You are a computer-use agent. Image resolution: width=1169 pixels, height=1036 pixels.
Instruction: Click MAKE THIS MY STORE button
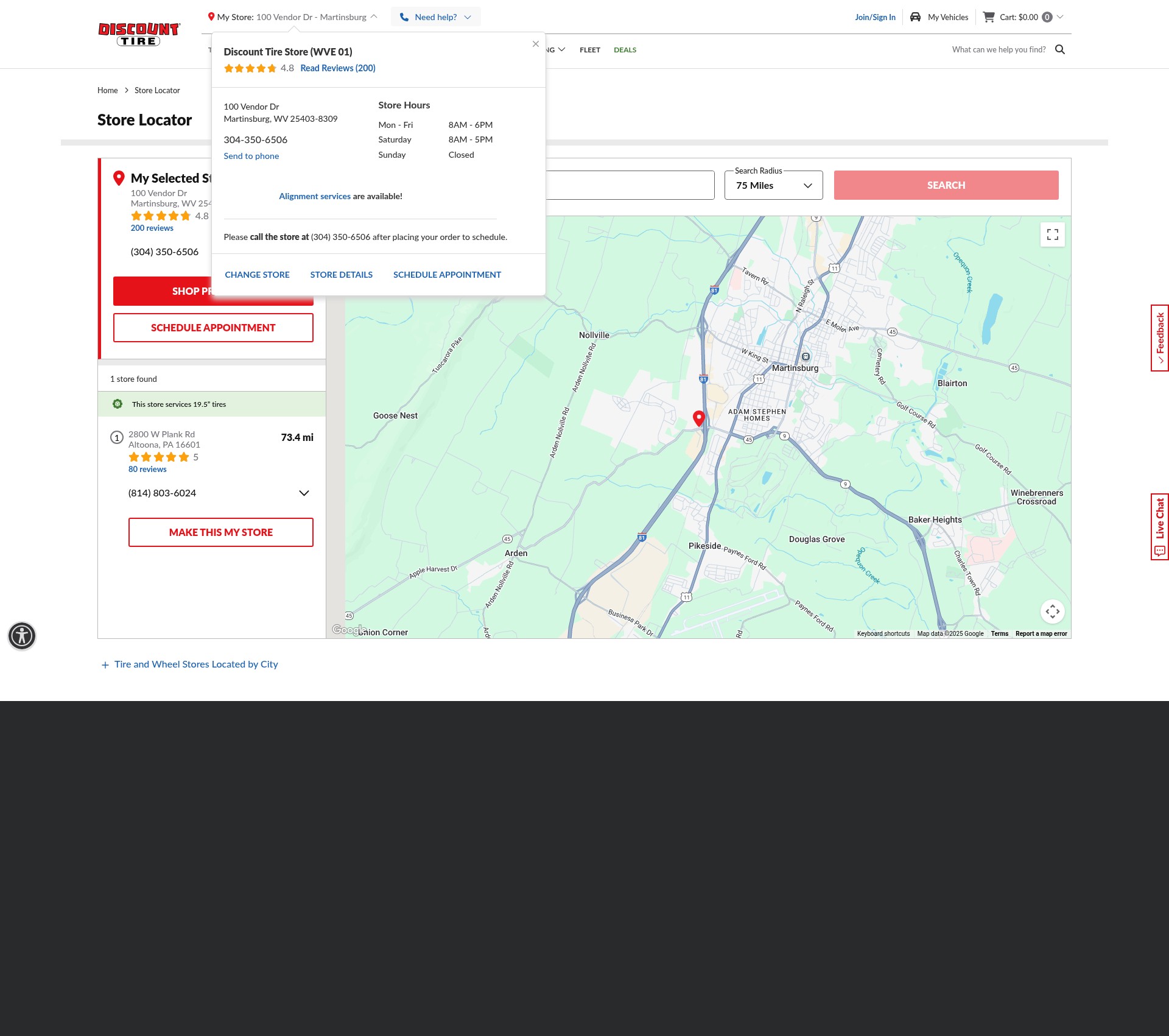tap(221, 532)
